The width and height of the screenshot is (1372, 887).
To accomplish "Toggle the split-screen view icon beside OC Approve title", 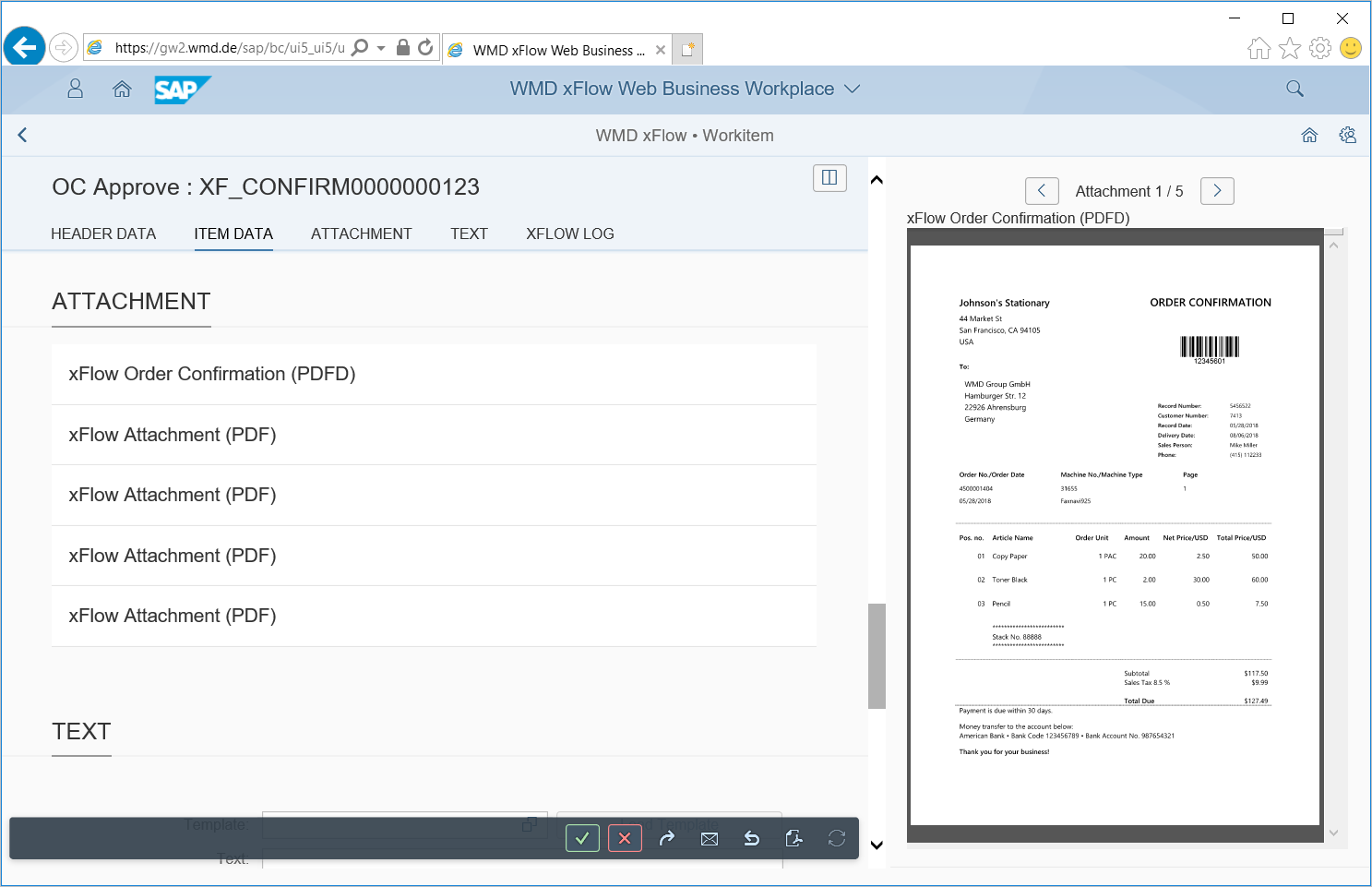I will (x=829, y=177).
